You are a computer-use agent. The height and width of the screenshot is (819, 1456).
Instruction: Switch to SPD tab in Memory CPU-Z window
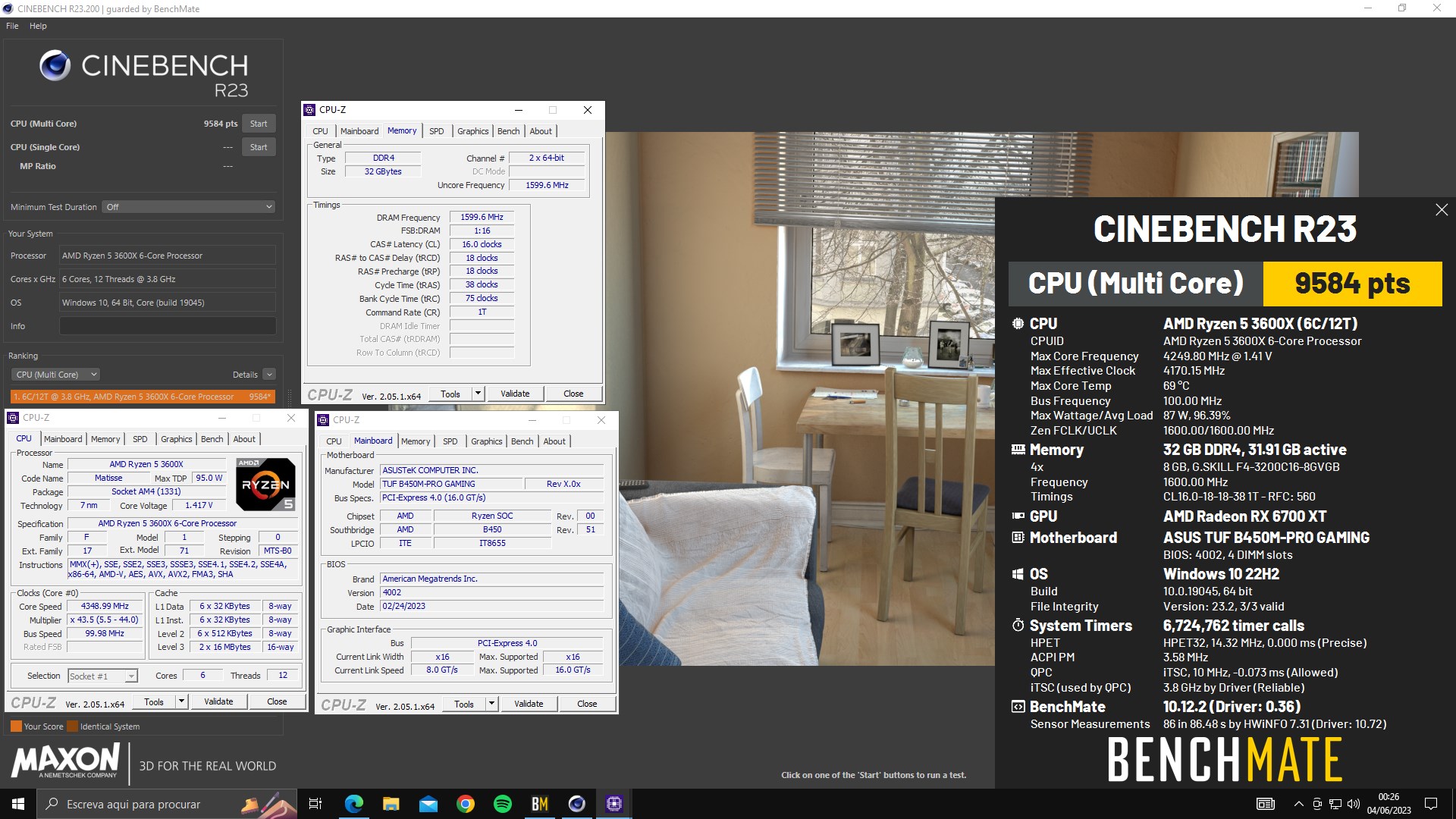pos(436,131)
